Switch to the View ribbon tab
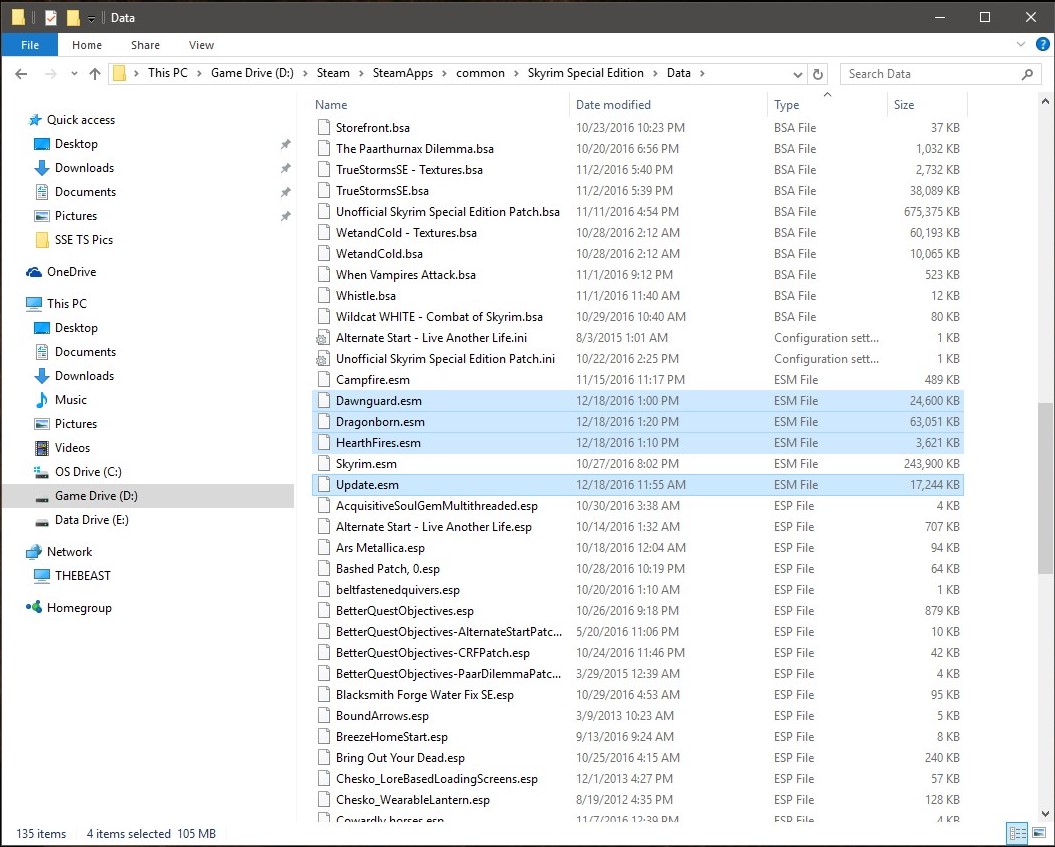 tap(201, 45)
